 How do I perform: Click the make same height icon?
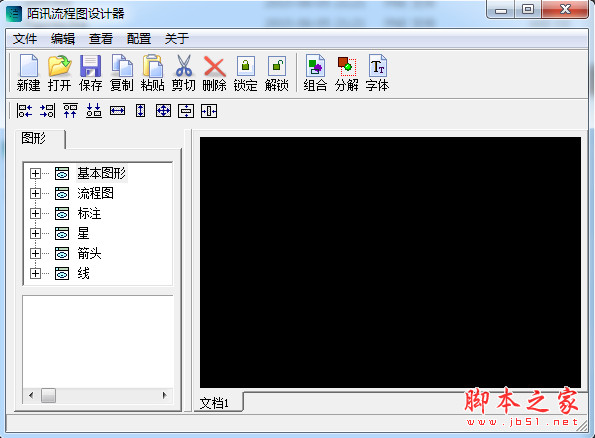click(140, 111)
